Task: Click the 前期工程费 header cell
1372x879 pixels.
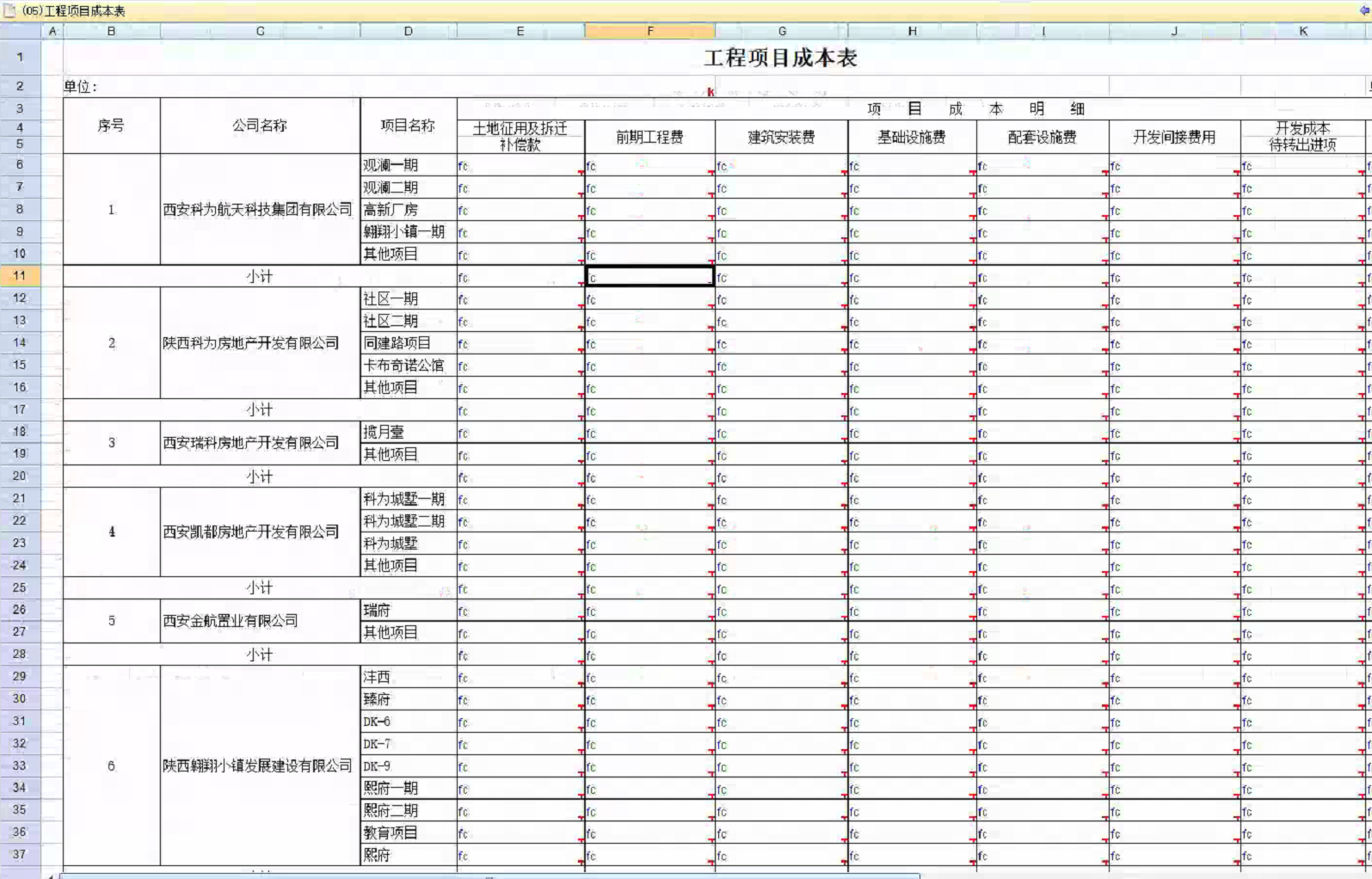Action: point(650,137)
